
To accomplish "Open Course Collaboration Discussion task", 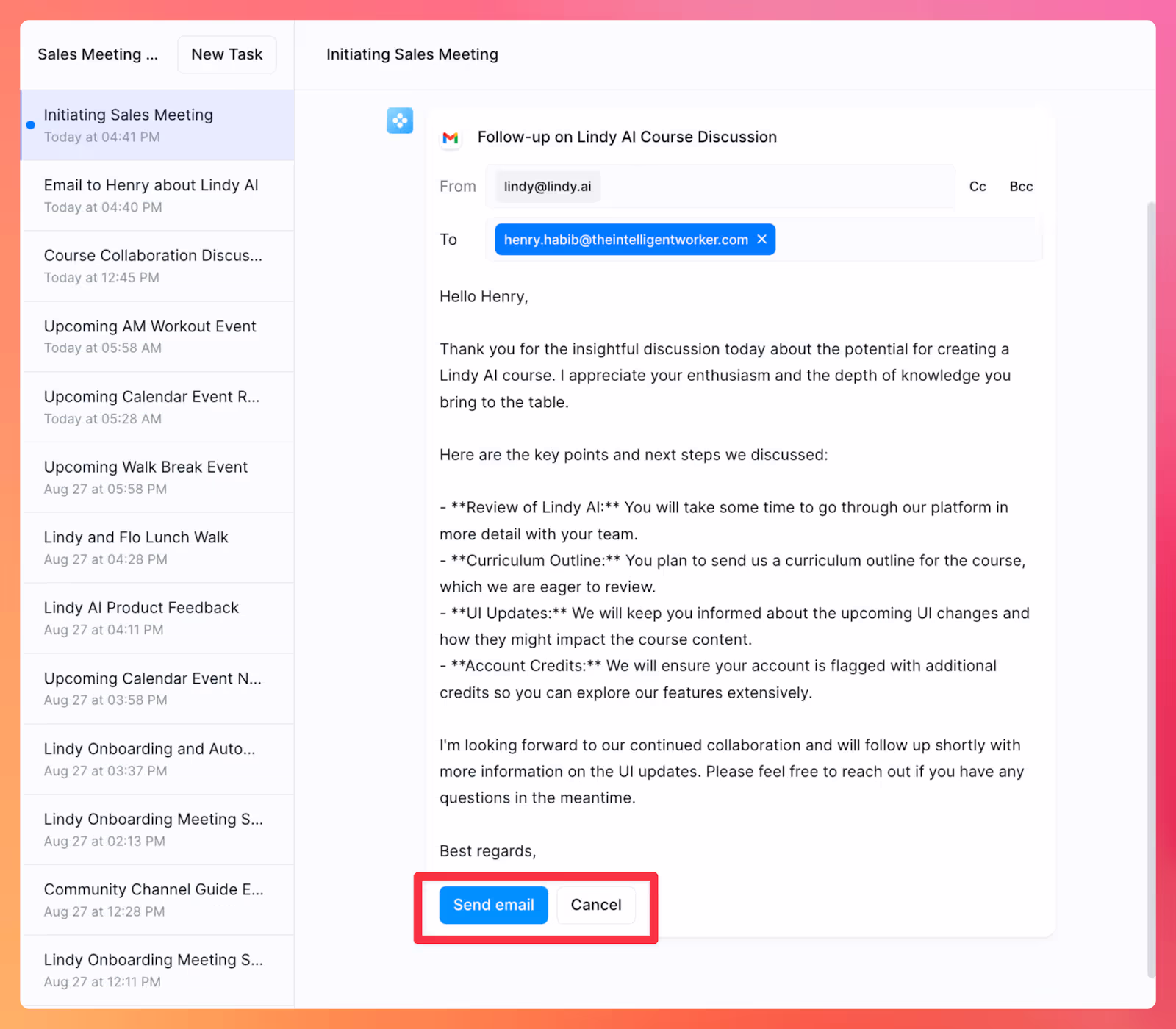I will click(x=158, y=266).
